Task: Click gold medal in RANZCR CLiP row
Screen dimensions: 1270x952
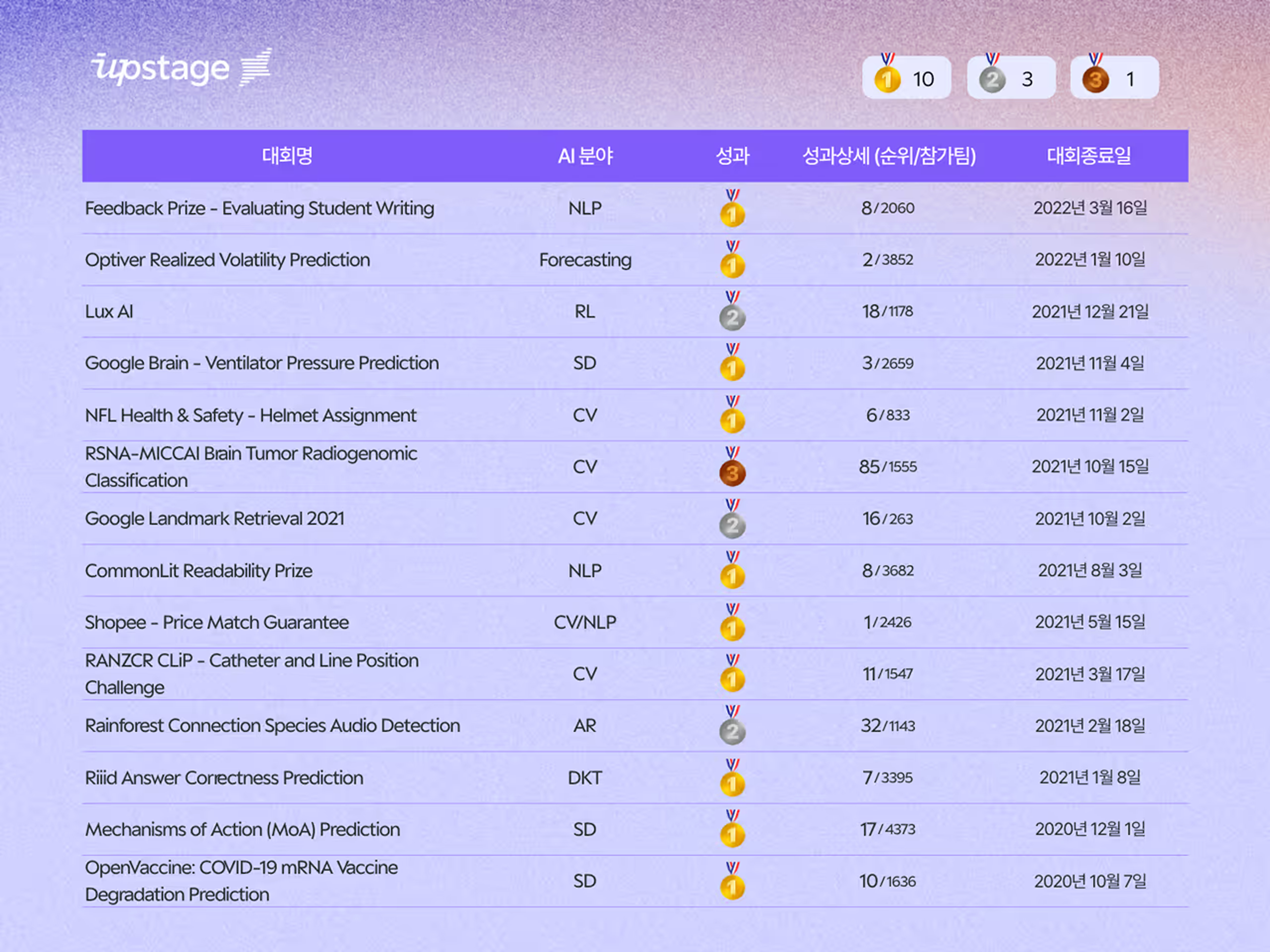Action: coord(732,674)
